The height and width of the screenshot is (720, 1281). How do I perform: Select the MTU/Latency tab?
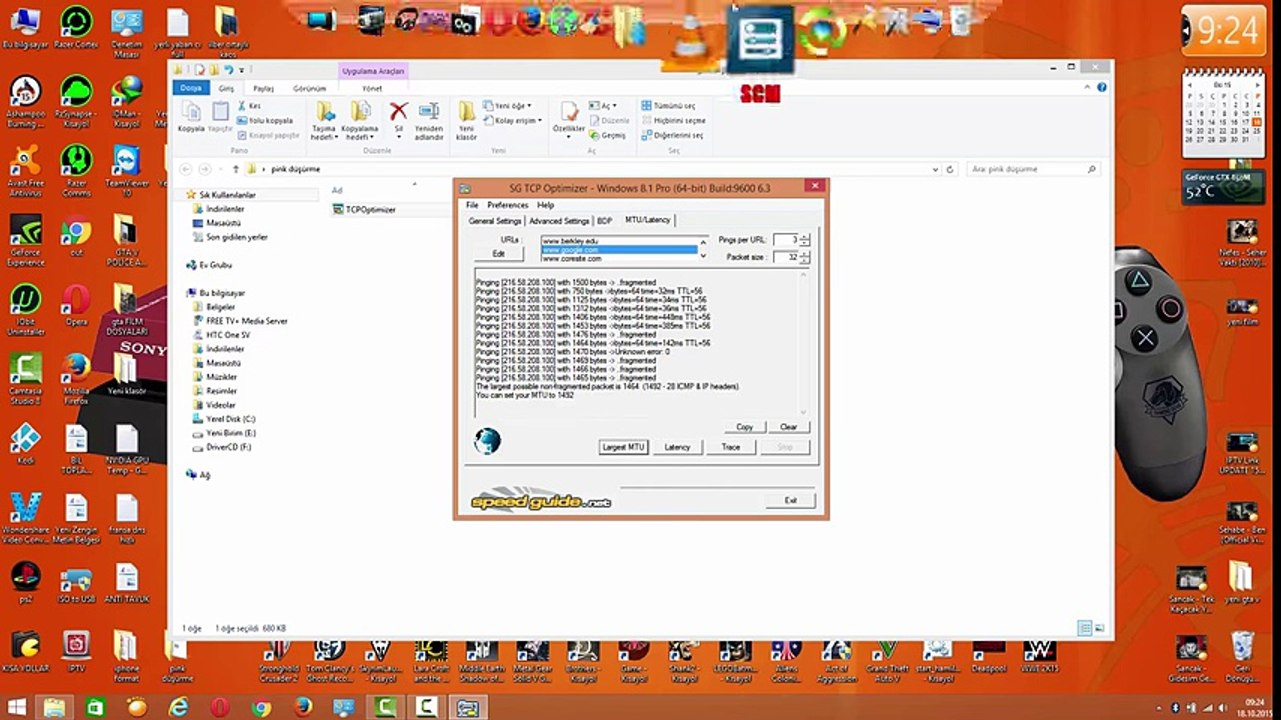647,220
